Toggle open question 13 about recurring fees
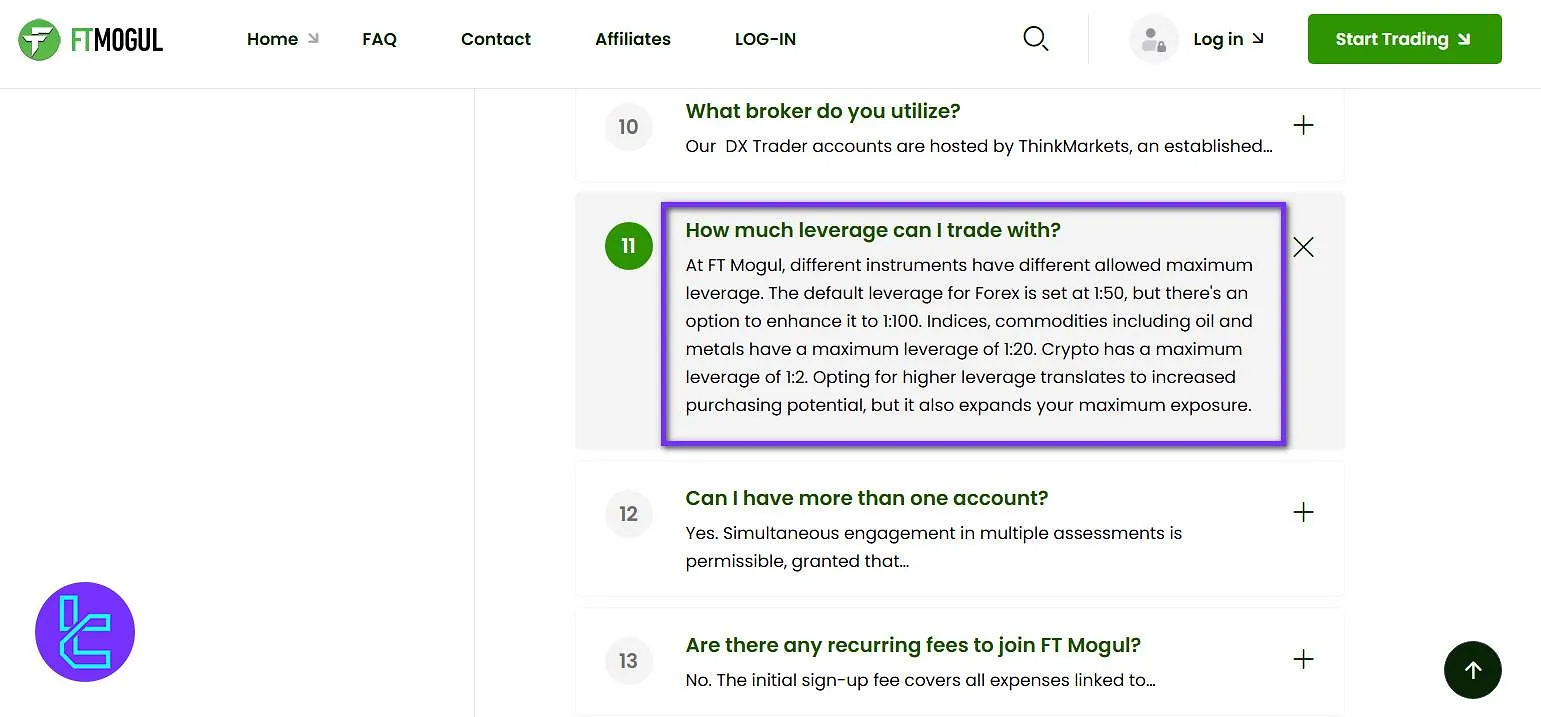 pyautogui.click(x=1303, y=659)
